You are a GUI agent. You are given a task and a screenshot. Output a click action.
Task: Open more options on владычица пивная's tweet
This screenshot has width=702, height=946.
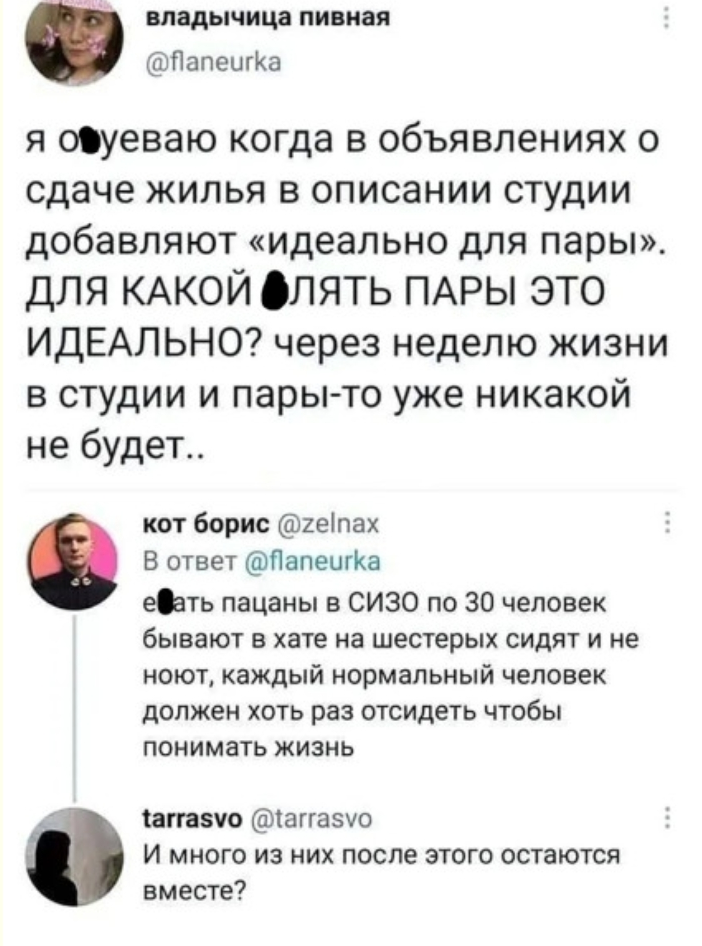tap(666, 17)
